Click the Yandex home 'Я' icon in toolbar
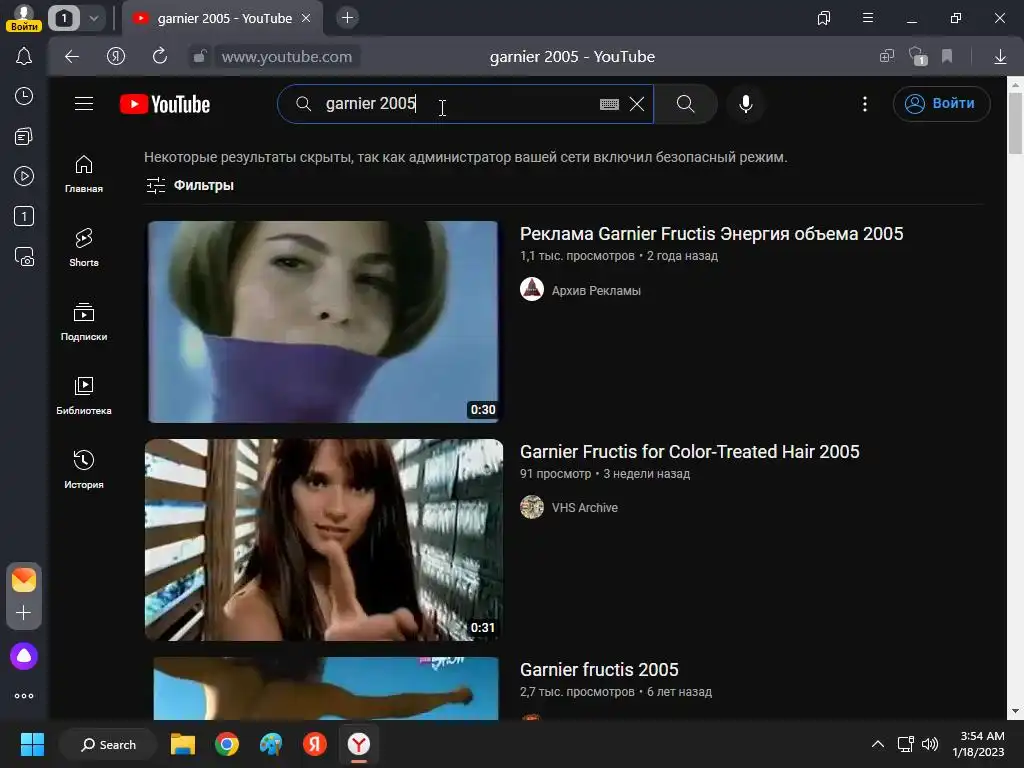 (x=116, y=57)
